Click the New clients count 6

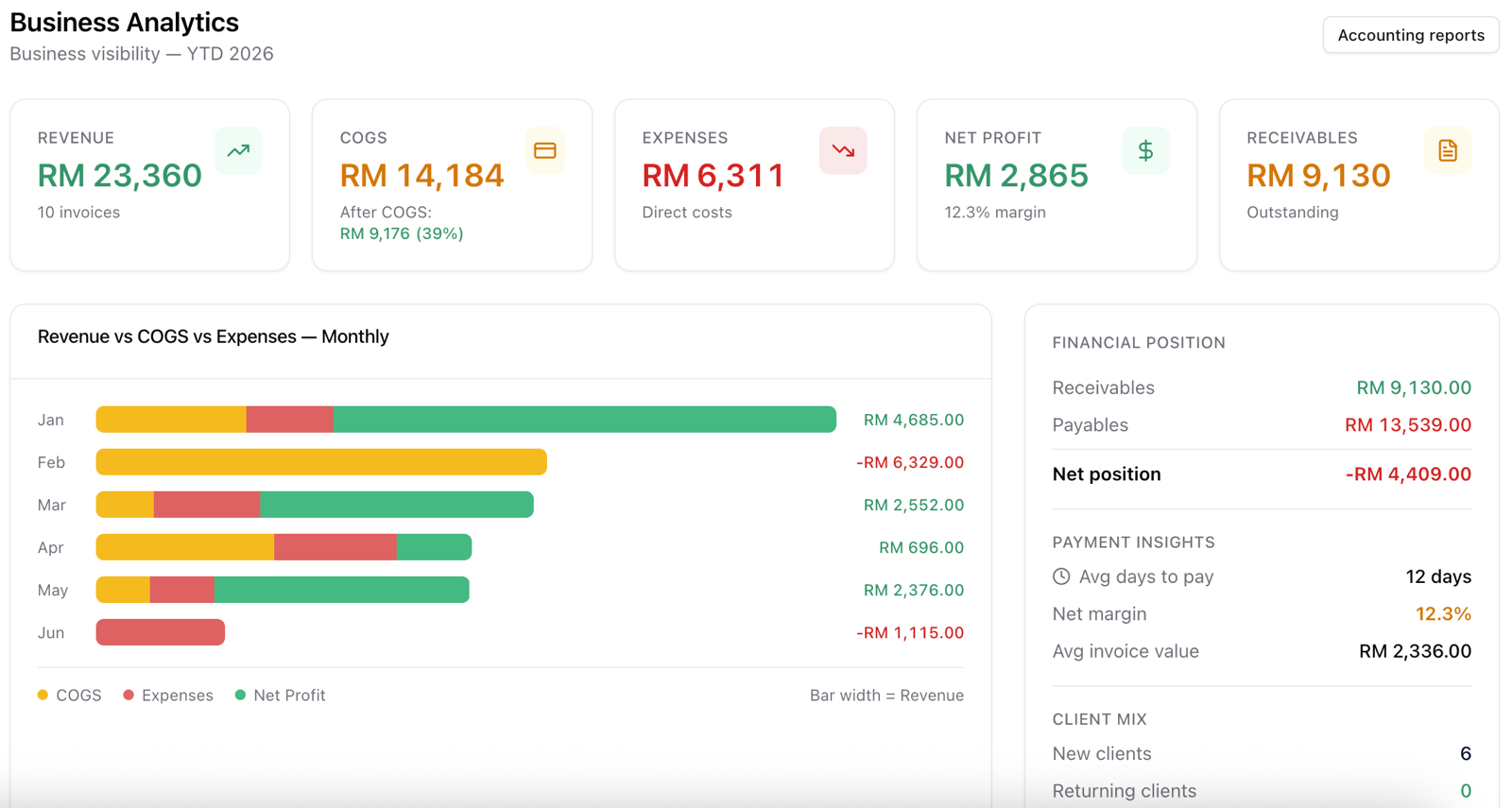tap(1466, 754)
